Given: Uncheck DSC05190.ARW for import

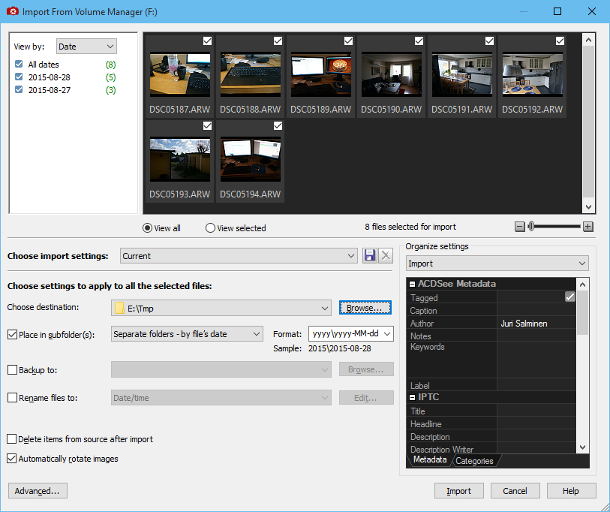Looking at the screenshot, I should coord(419,41).
